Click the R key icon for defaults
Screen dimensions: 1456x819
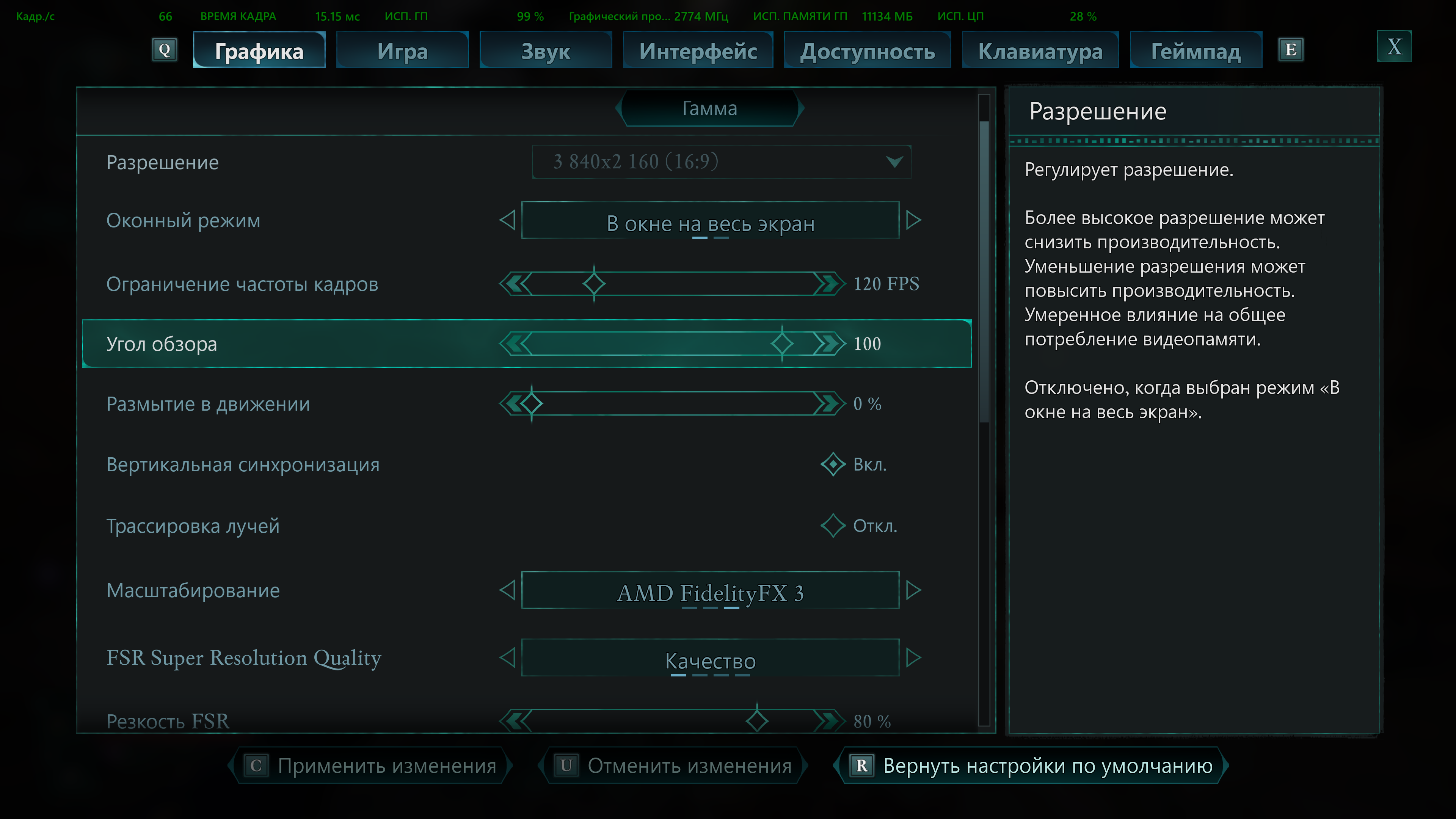[x=862, y=766]
